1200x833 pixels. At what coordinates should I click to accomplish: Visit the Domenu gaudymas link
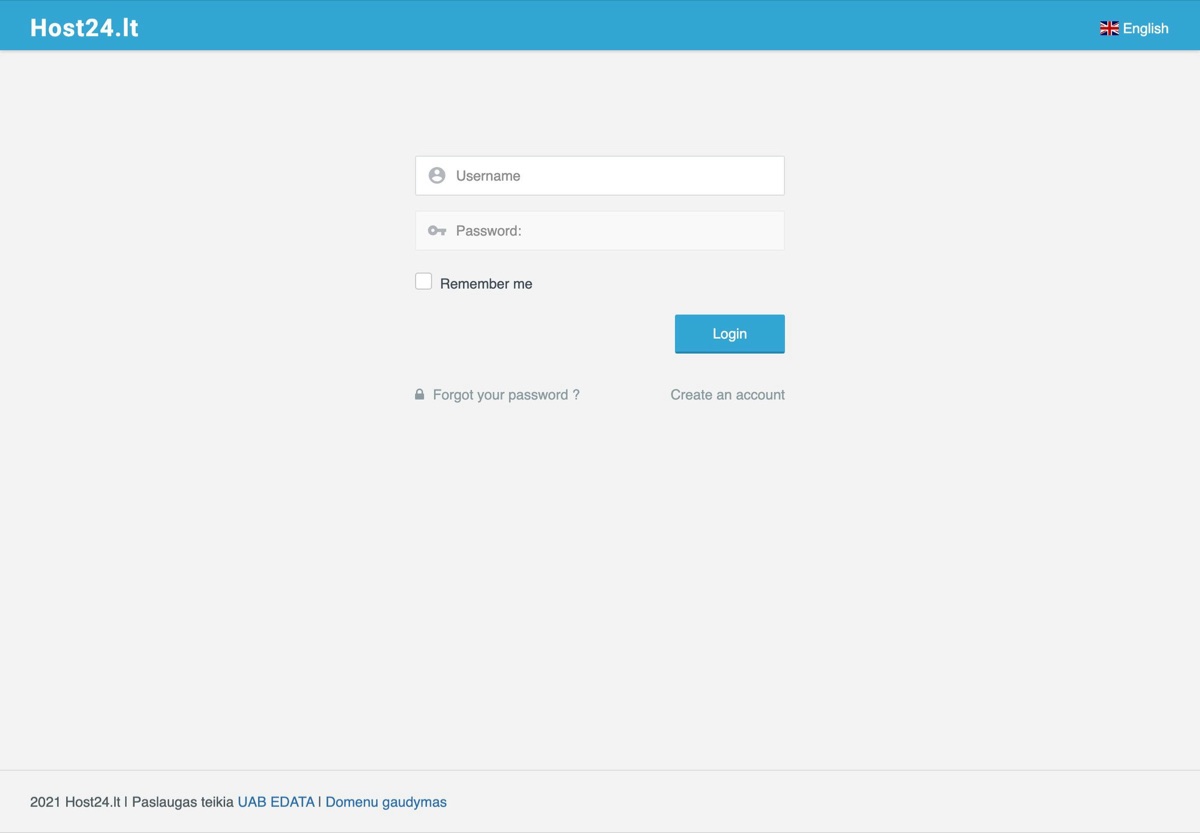[x=386, y=802]
